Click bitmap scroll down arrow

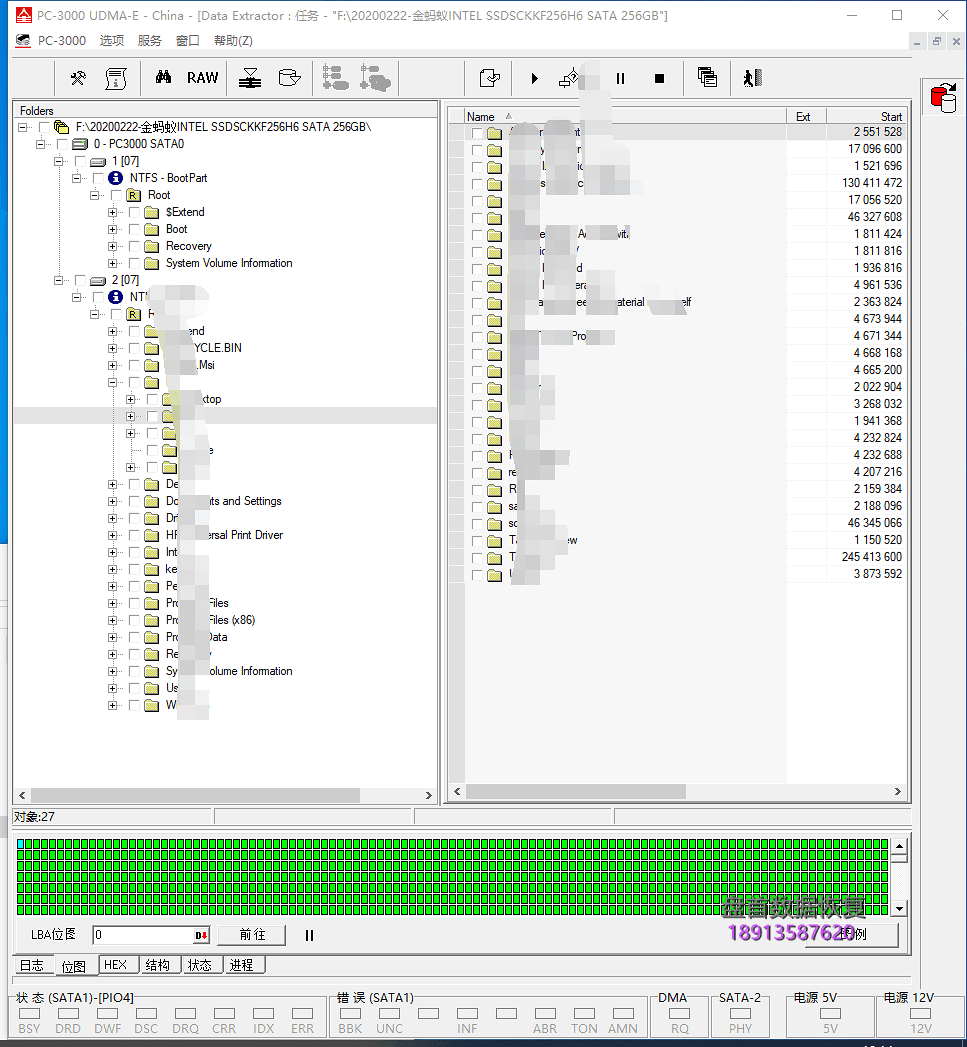(x=900, y=909)
